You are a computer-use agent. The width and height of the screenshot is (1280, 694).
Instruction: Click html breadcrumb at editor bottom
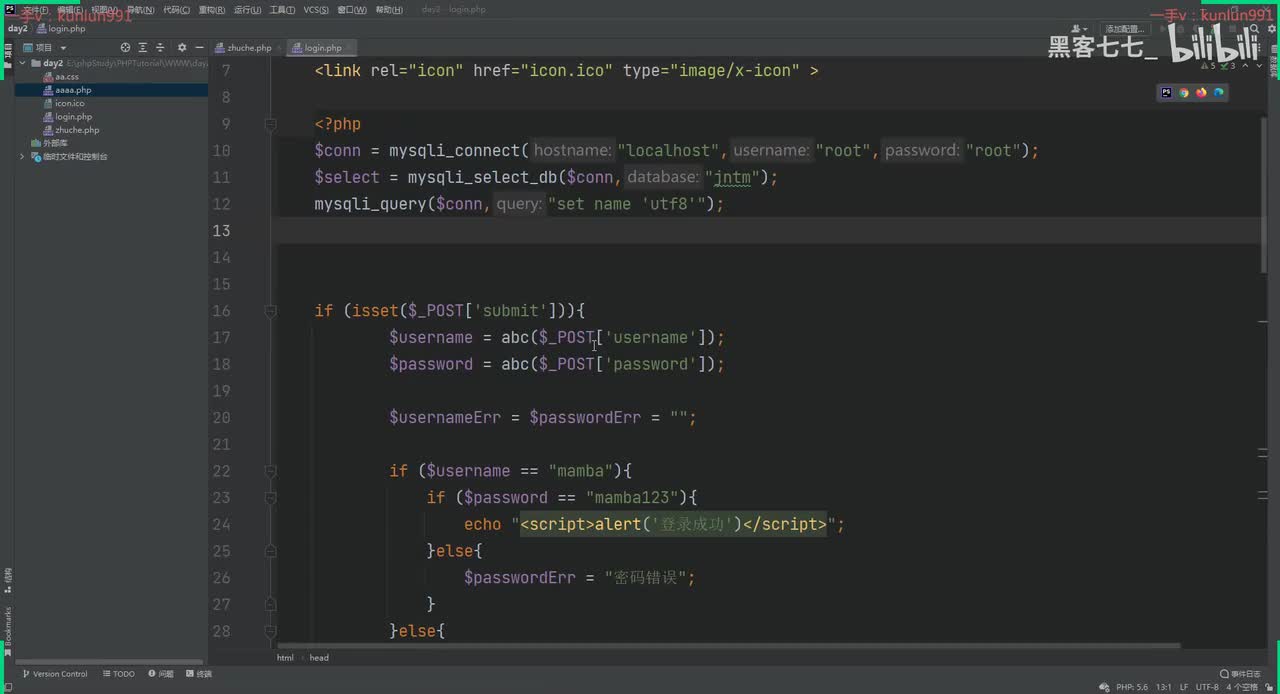(x=286, y=658)
